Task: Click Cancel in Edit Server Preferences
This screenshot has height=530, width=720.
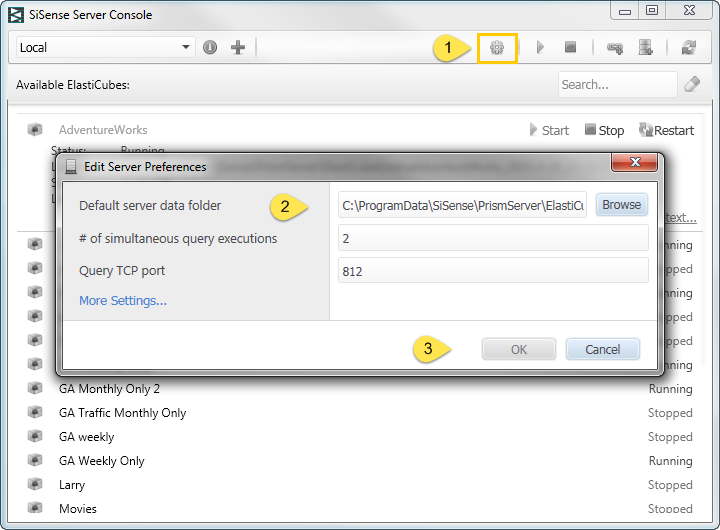Action: coord(602,350)
